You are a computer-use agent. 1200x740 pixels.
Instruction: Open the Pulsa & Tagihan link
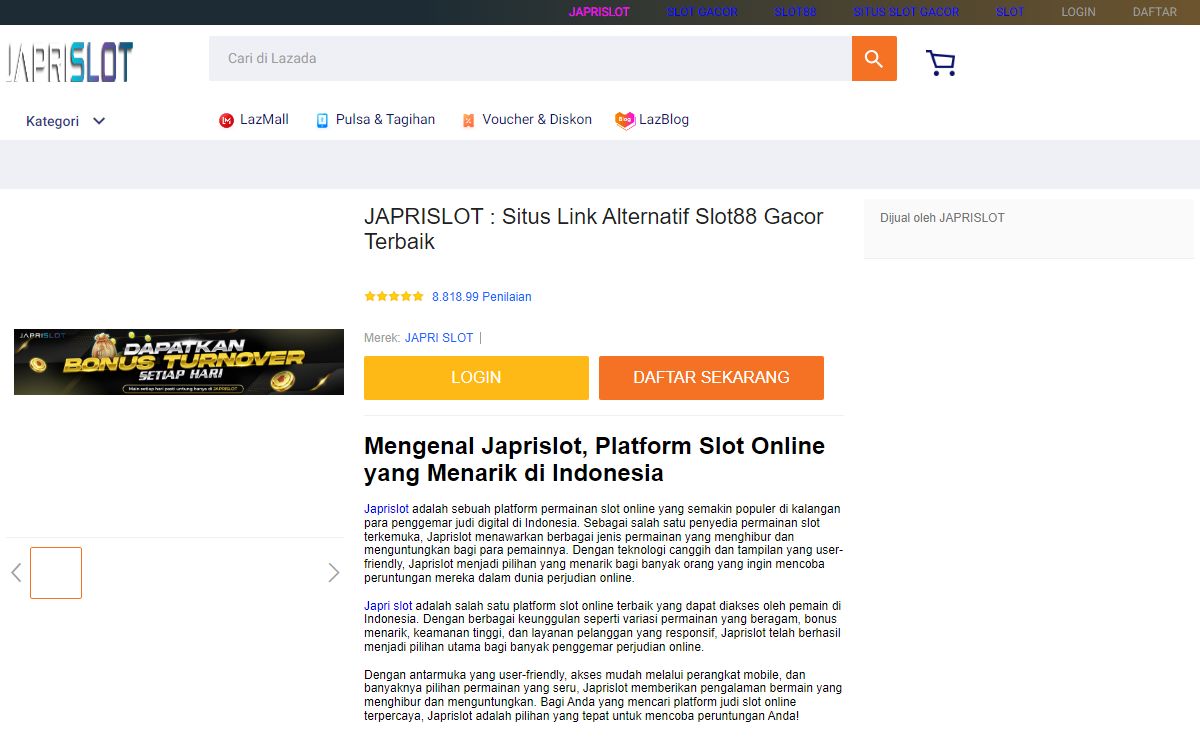(x=385, y=119)
